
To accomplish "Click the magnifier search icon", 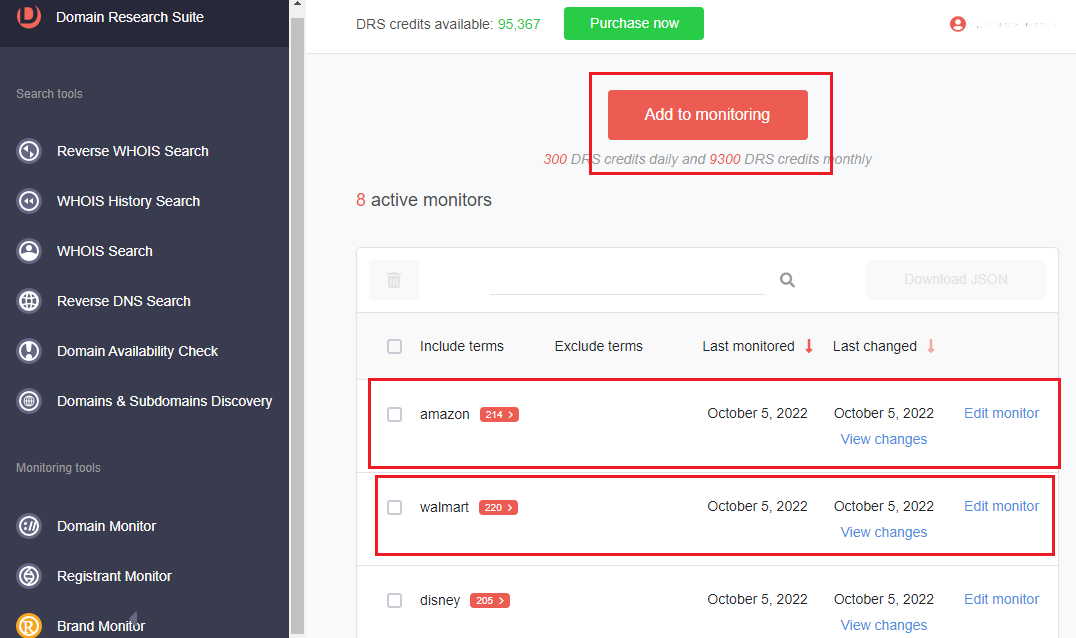I will pyautogui.click(x=787, y=280).
